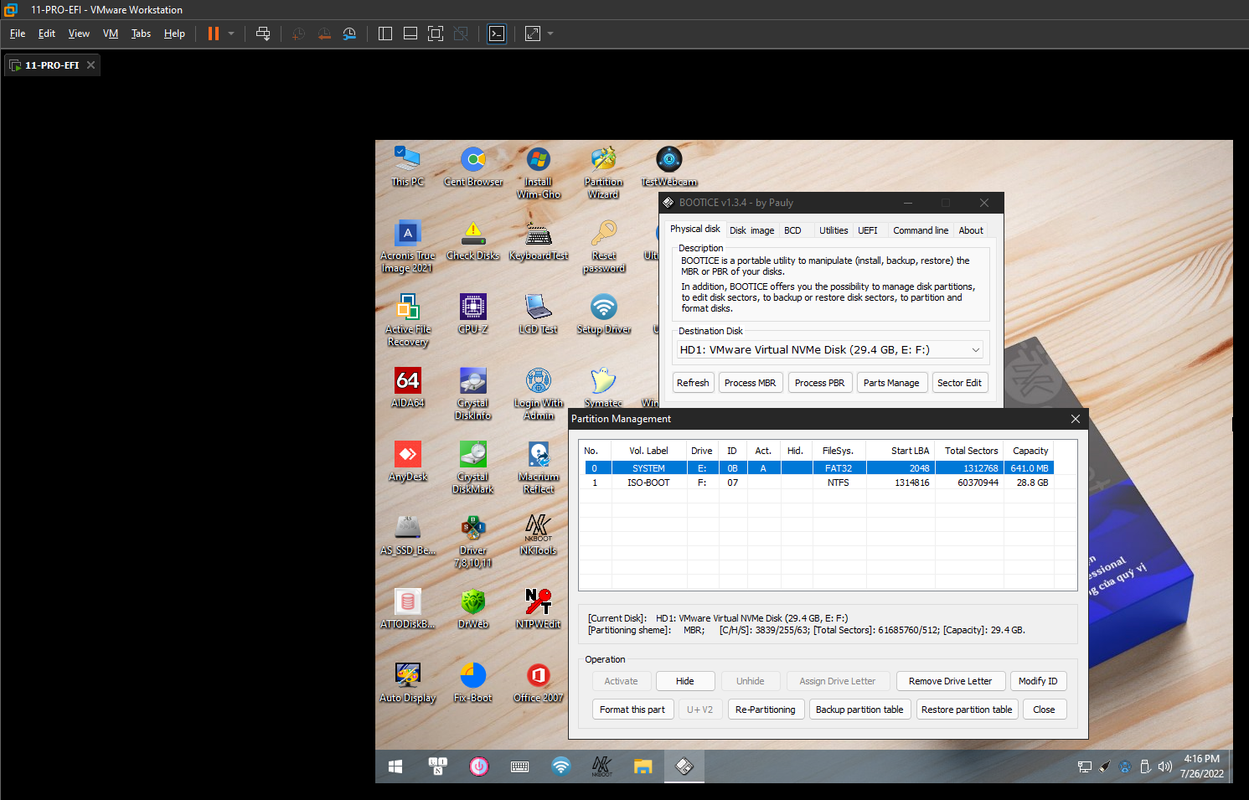
Task: Open Install Win-Gho desktop shortcut
Action: [538, 172]
